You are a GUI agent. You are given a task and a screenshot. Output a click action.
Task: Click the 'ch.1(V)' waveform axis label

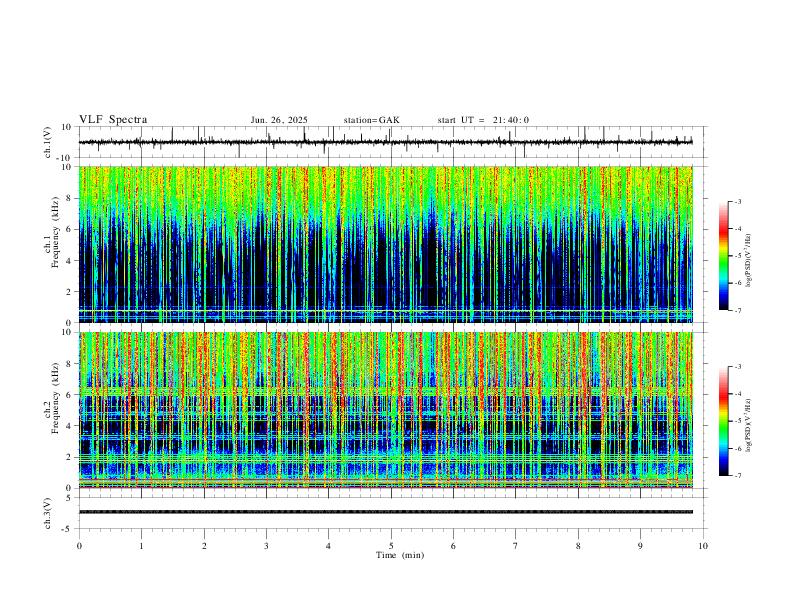coord(48,142)
